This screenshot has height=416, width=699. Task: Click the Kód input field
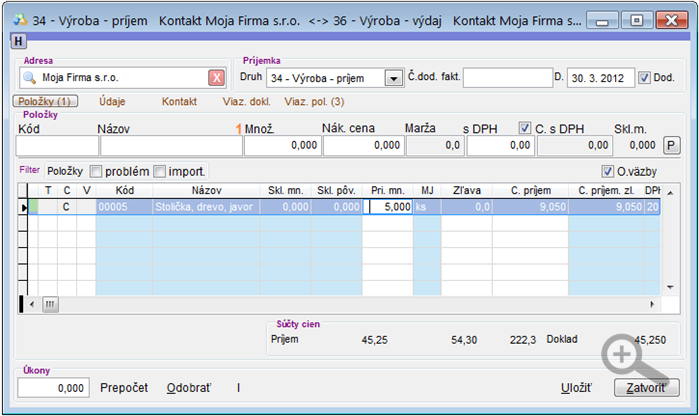(57, 146)
